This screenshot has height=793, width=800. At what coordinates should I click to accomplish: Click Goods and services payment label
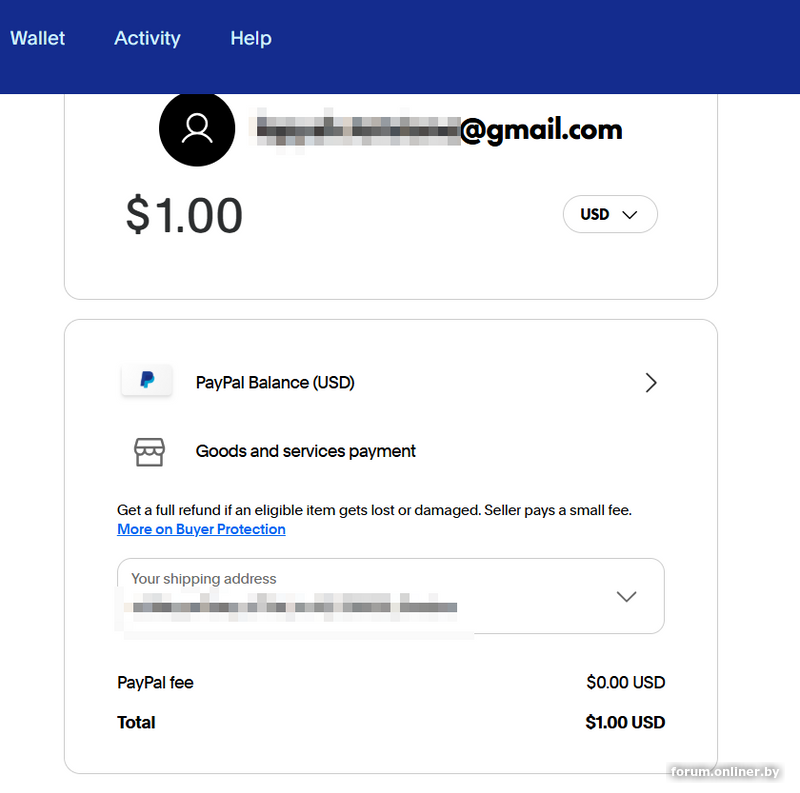(x=305, y=451)
